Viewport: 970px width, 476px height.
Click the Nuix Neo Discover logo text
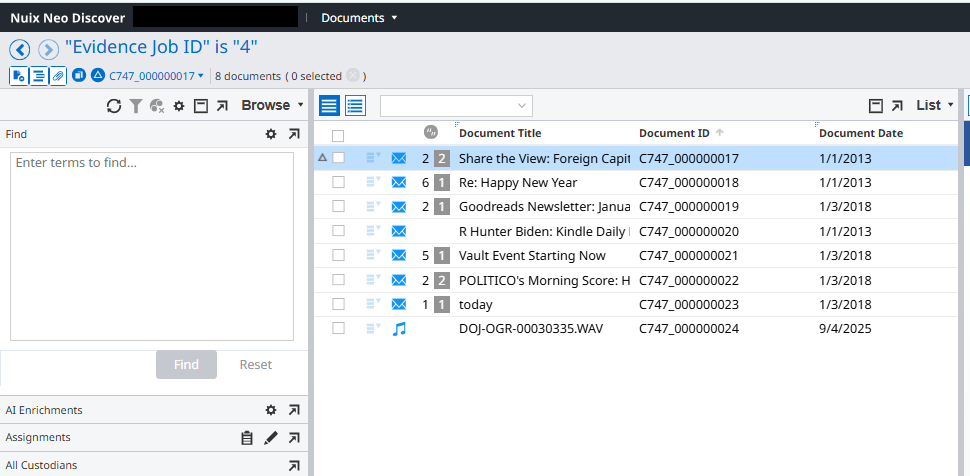pyautogui.click(x=67, y=18)
